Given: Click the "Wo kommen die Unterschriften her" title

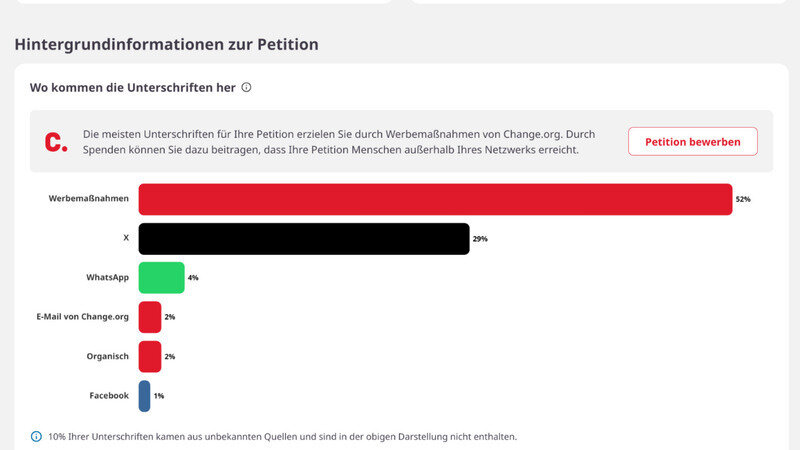Looking at the screenshot, I should pos(132,88).
